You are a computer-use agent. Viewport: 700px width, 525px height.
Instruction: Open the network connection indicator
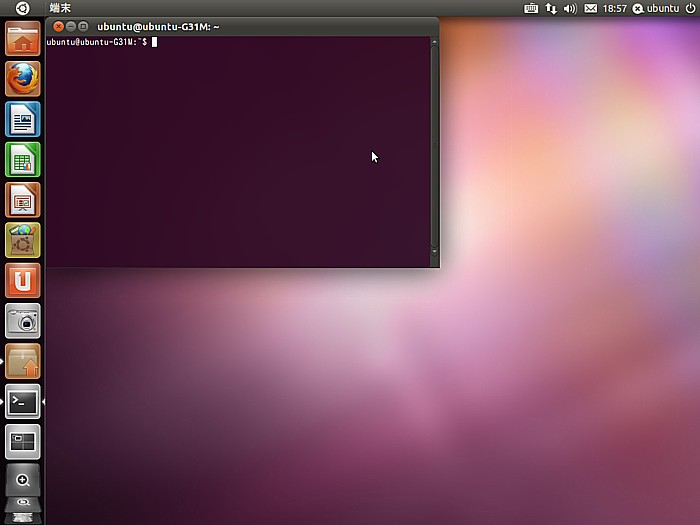(x=551, y=8)
